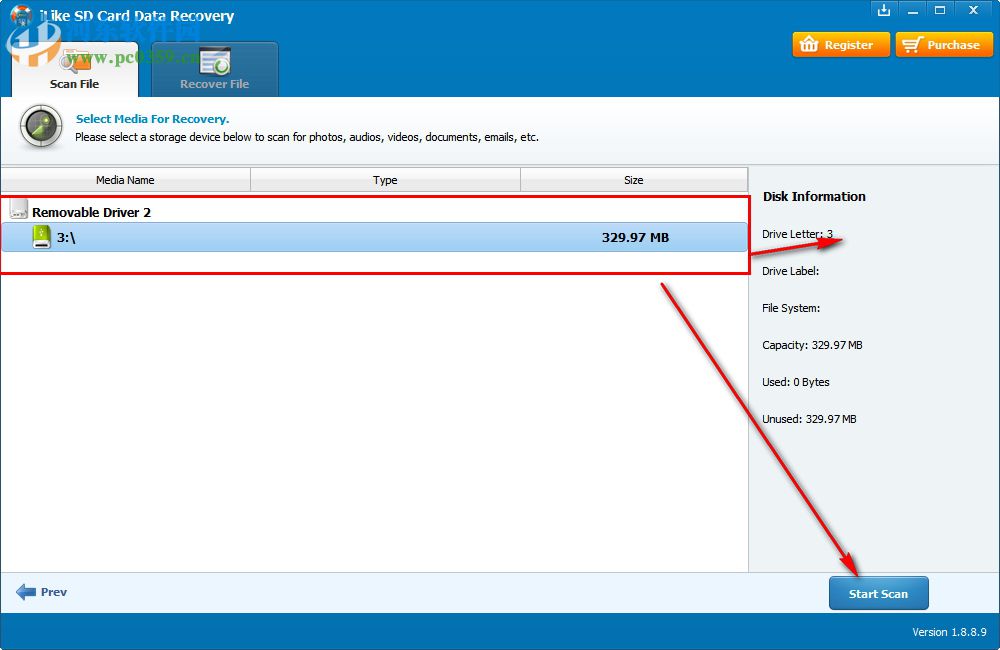The width and height of the screenshot is (1000, 650).
Task: Sort by the Type column header
Action: pos(385,180)
